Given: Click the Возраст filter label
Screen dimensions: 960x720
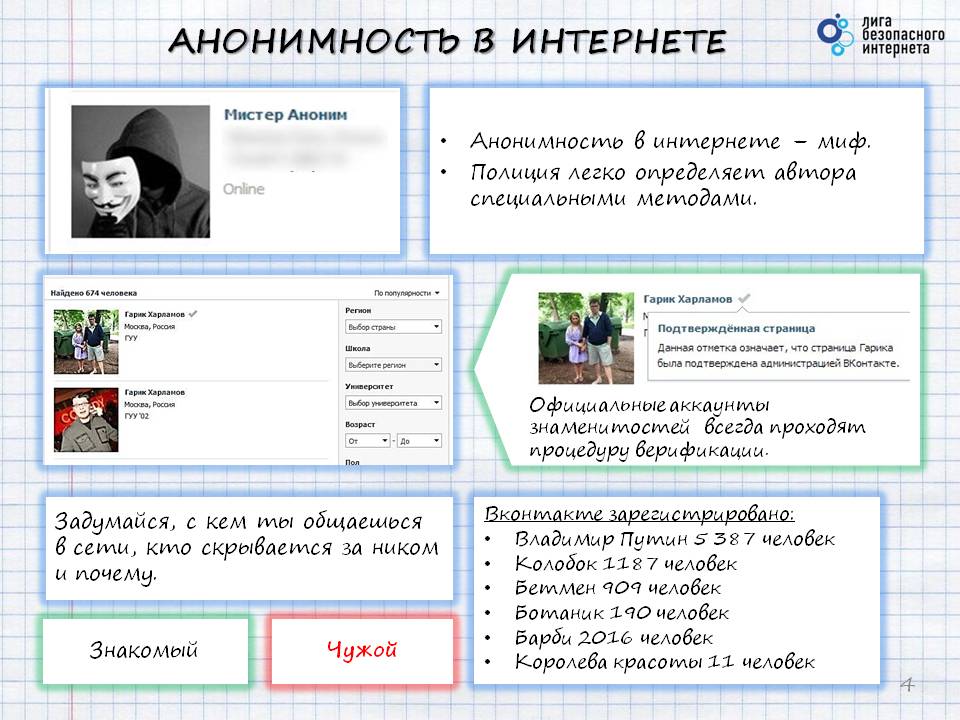Looking at the screenshot, I should tap(360, 424).
